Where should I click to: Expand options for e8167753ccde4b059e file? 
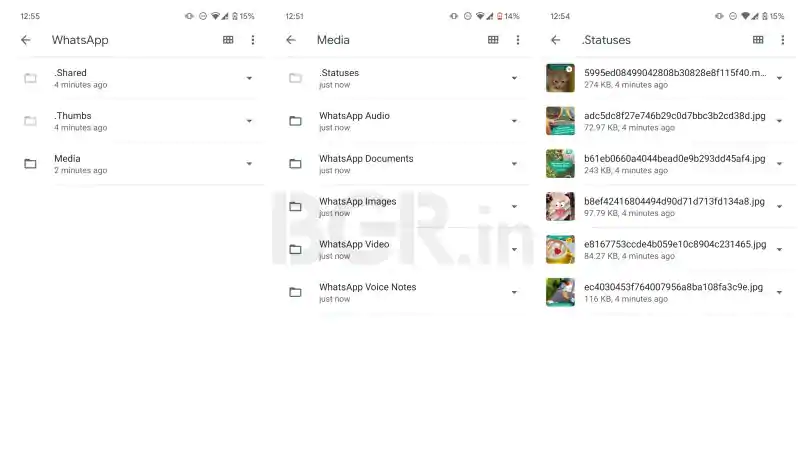pyautogui.click(x=779, y=250)
